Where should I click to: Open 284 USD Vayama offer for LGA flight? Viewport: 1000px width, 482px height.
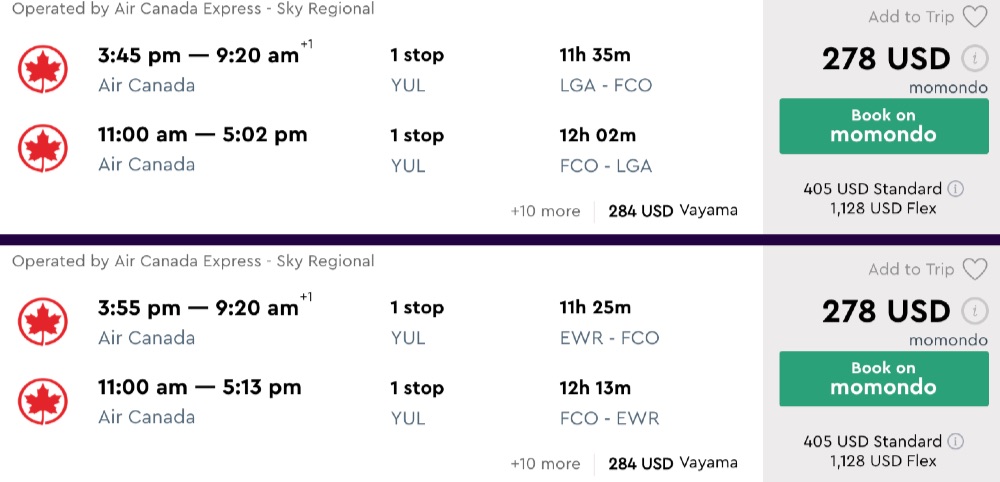[672, 211]
